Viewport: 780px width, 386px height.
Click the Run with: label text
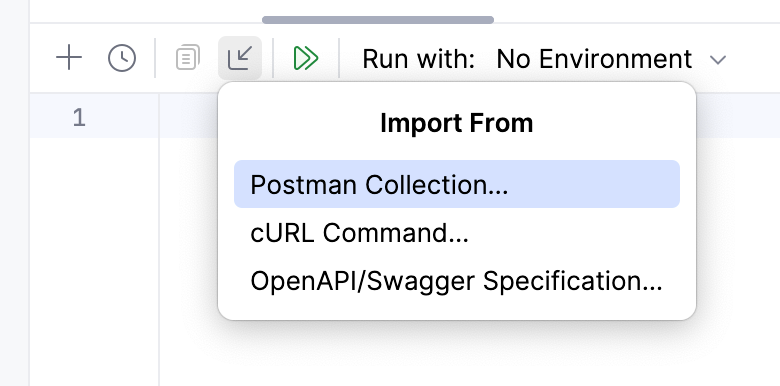[419, 59]
